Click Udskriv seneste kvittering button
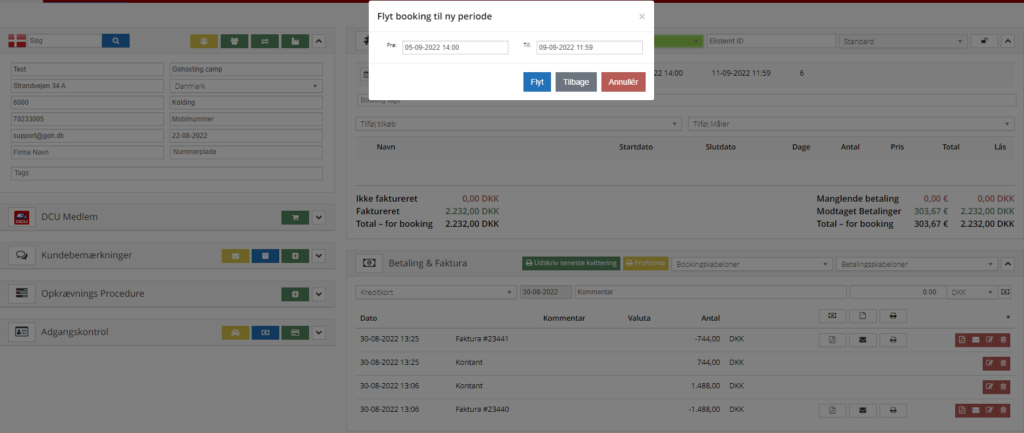 (570, 263)
